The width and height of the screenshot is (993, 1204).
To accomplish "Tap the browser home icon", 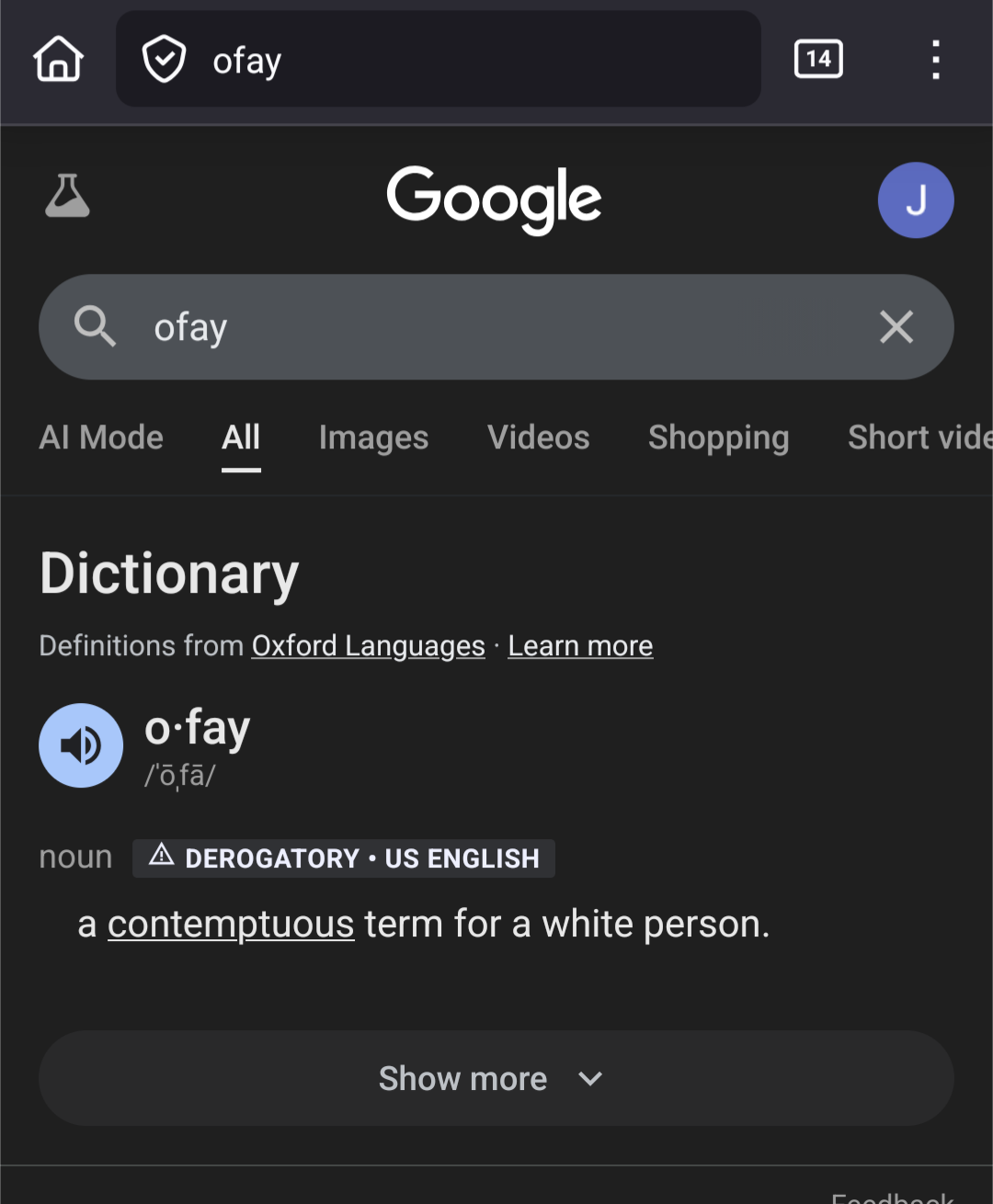I will tap(59, 60).
